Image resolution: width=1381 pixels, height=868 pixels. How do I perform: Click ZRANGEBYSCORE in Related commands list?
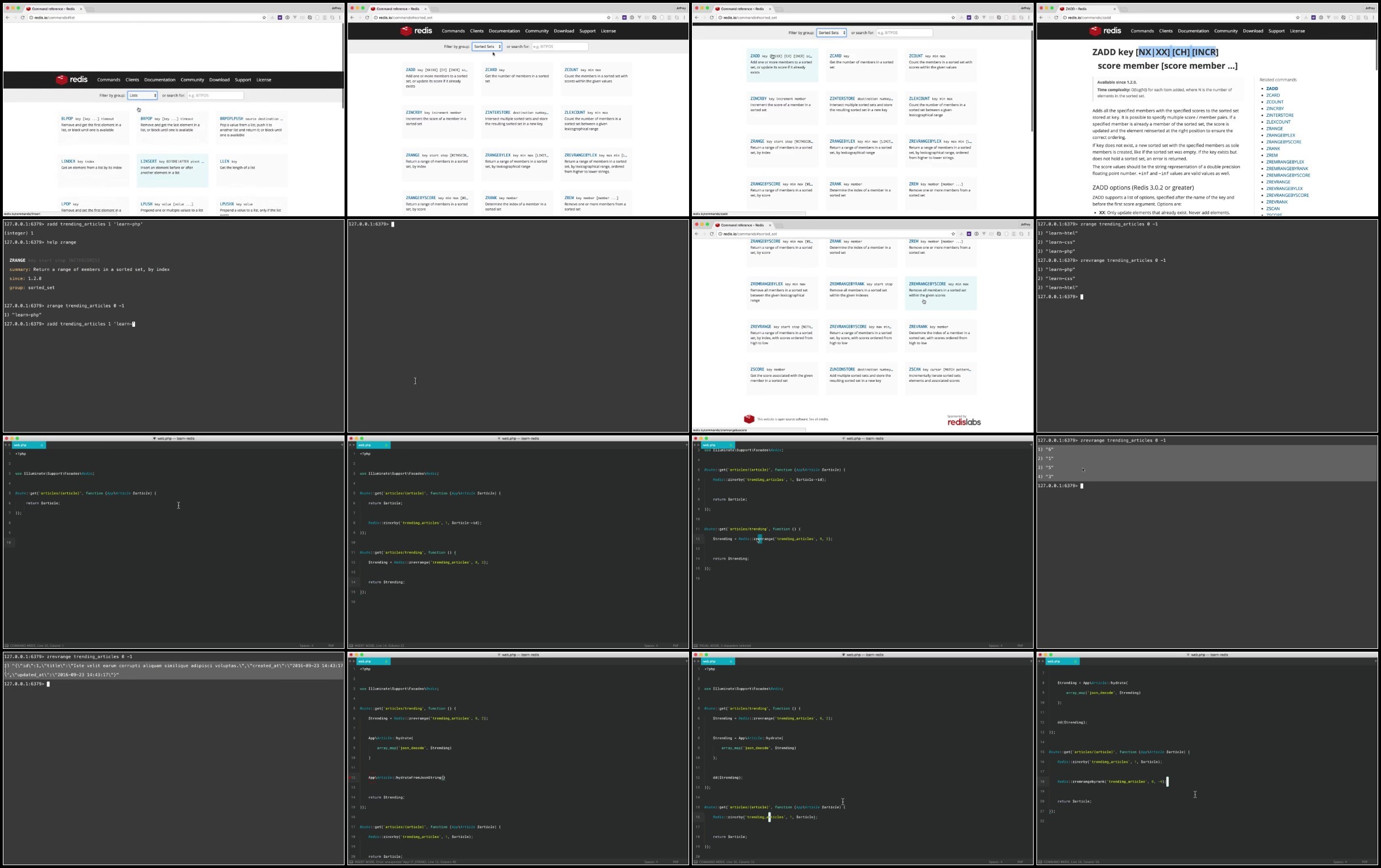pos(1283,142)
